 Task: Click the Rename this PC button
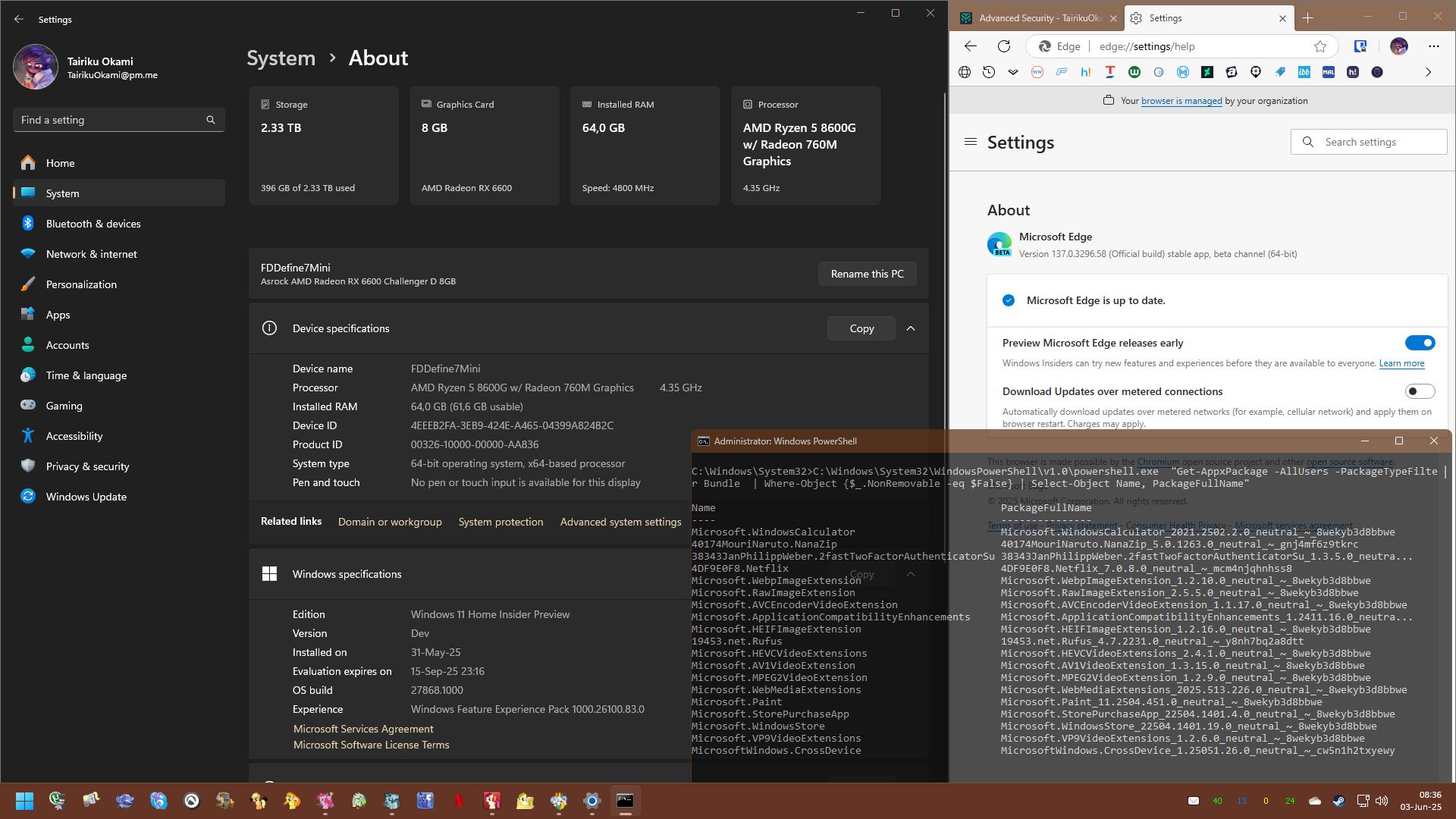(867, 274)
